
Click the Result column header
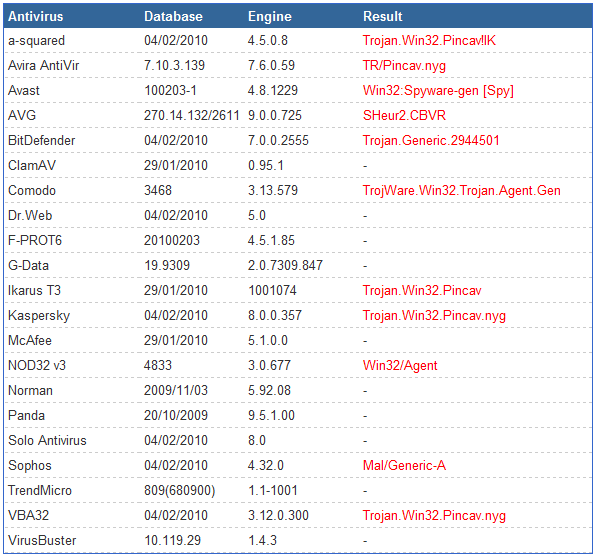click(382, 16)
